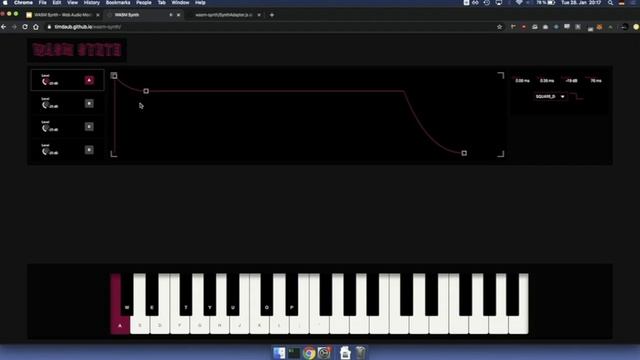Viewport: 640px width, 360px height.
Task: Open the File menu
Action: click(x=42, y=2)
